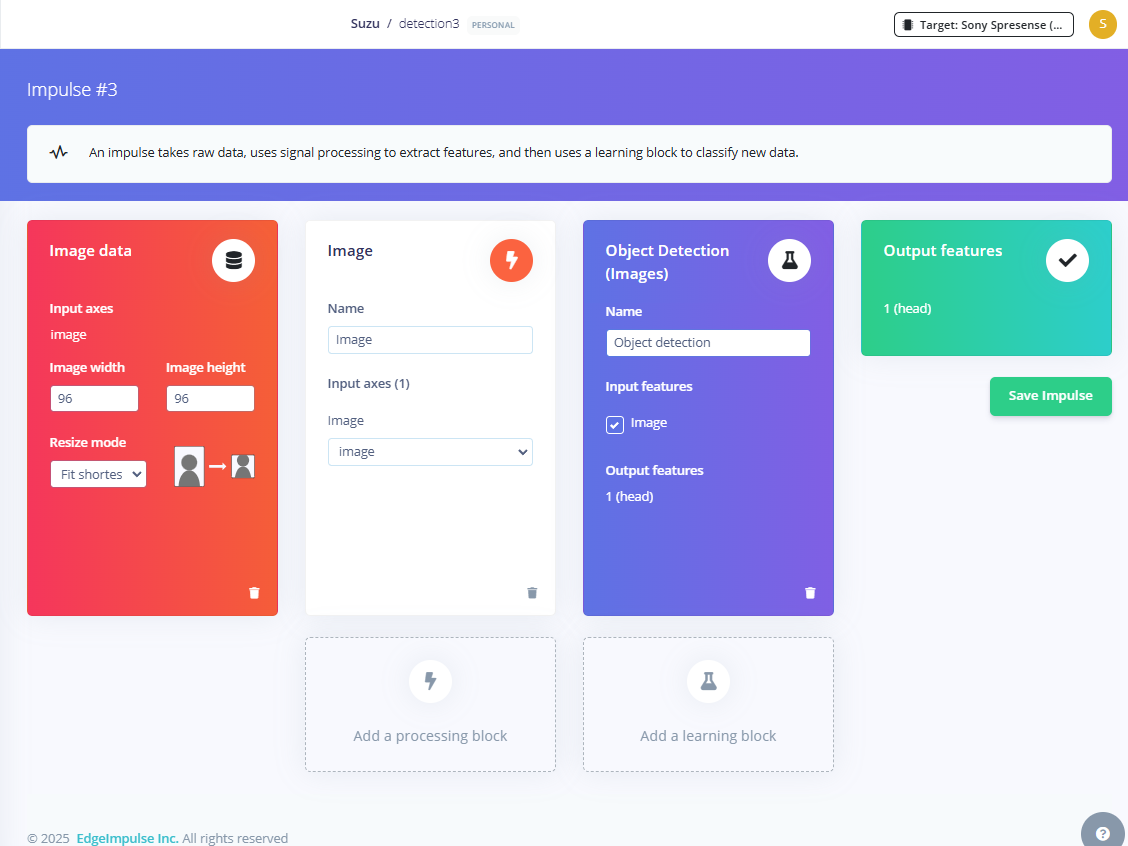Delete the Image processing block

click(x=532, y=593)
